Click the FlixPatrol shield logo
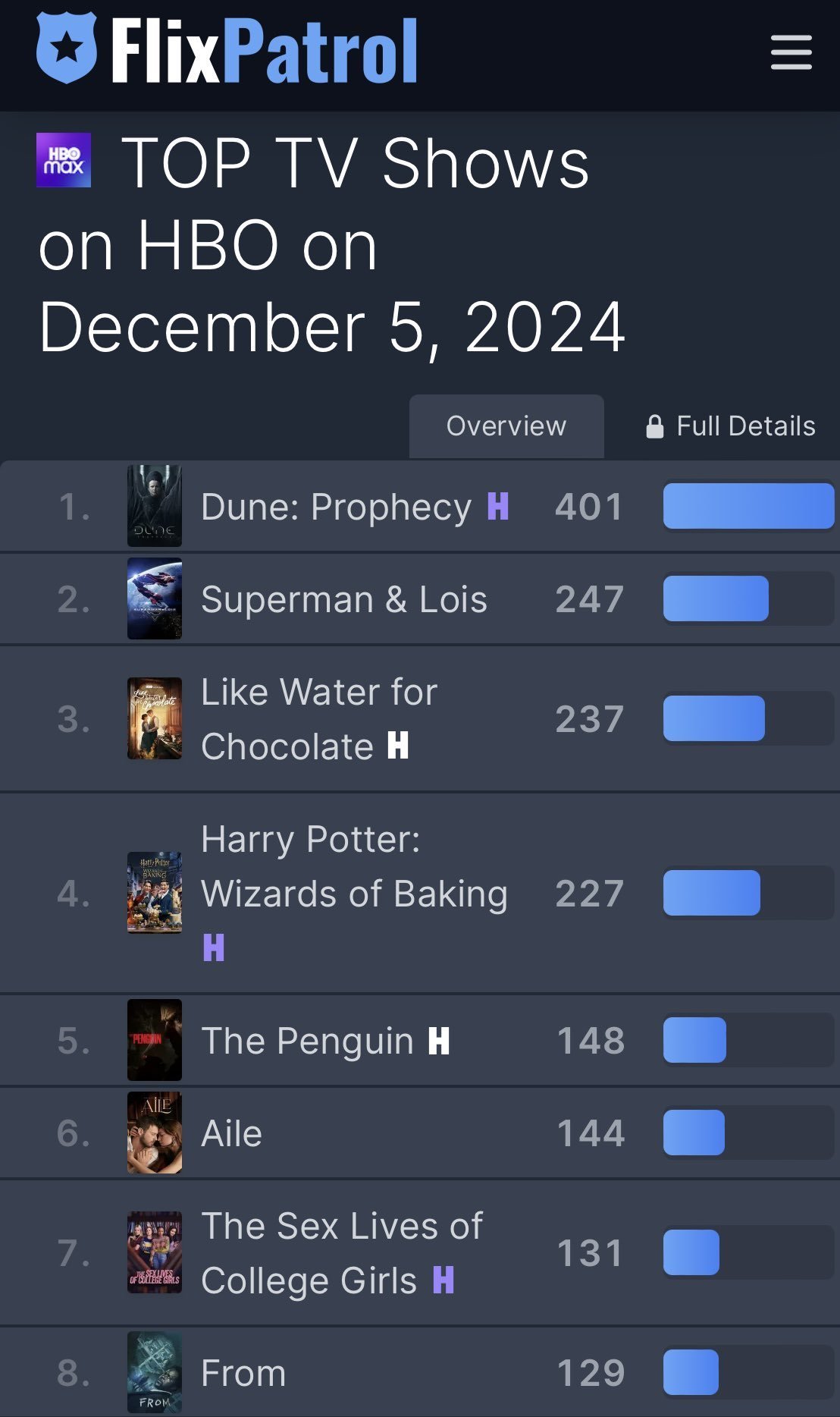Image resolution: width=840 pixels, height=1417 pixels. (x=67, y=48)
